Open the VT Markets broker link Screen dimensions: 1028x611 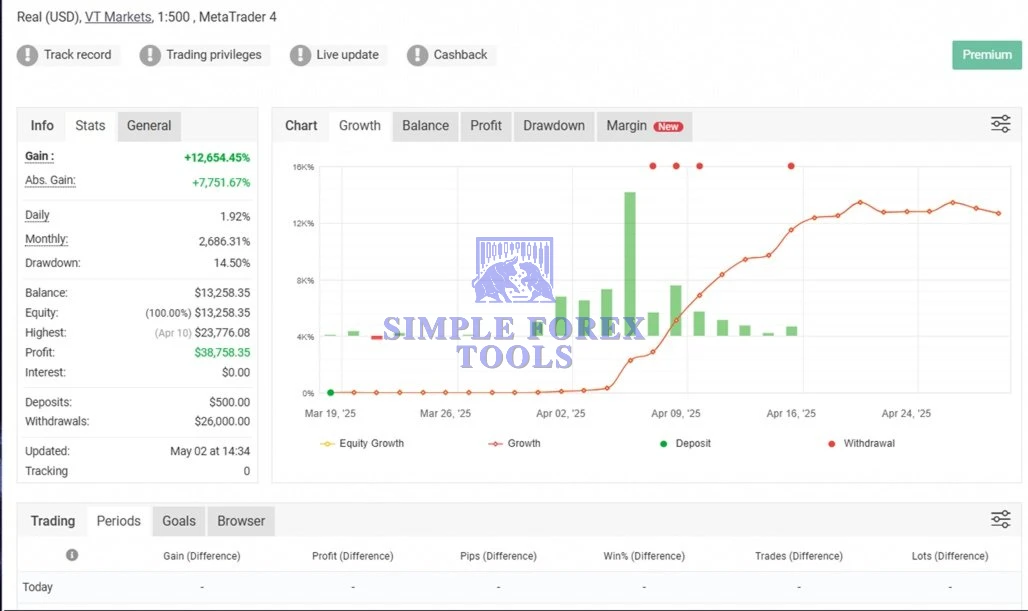[x=118, y=17]
